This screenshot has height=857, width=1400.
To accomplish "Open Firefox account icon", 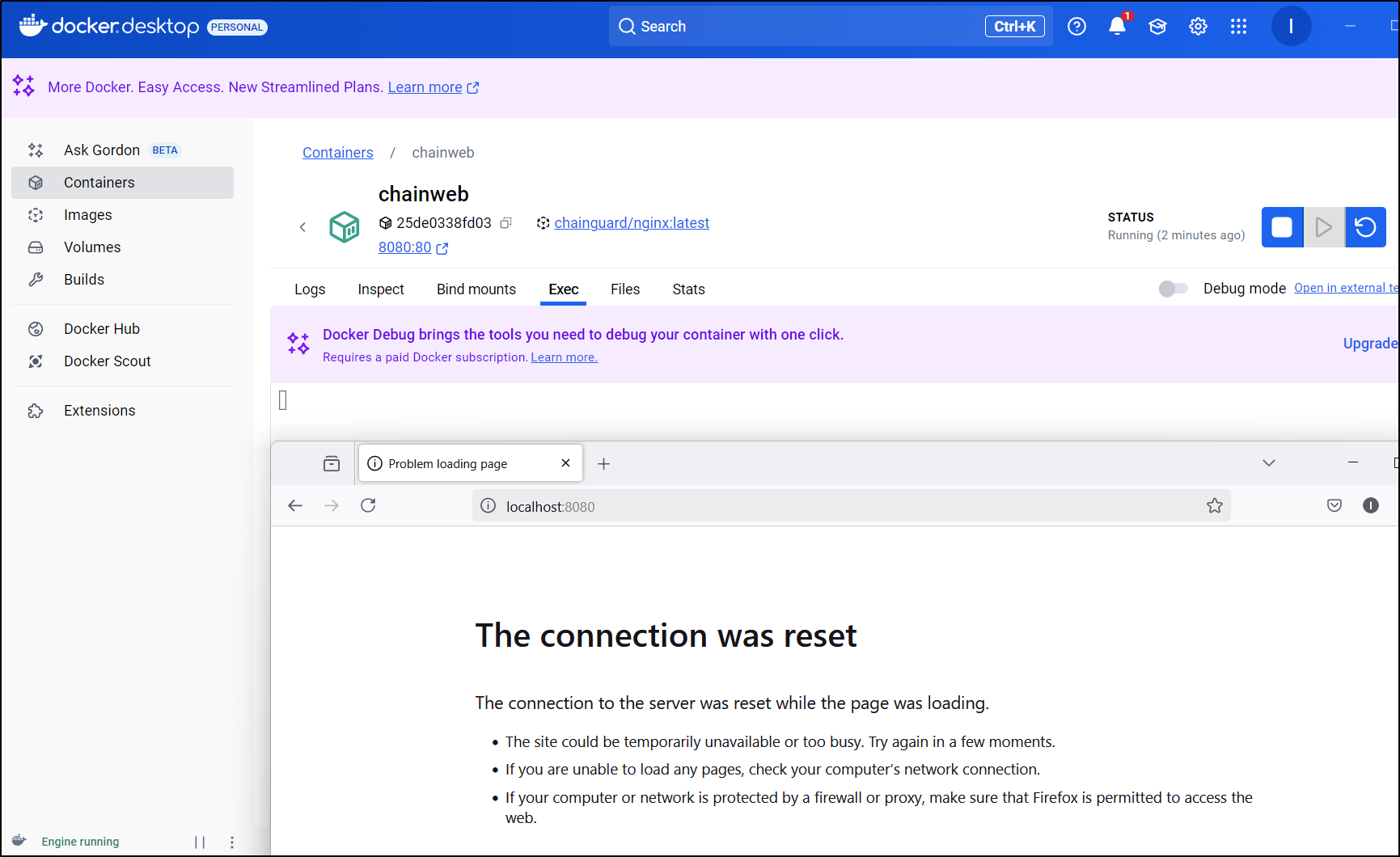I will click(x=1371, y=505).
